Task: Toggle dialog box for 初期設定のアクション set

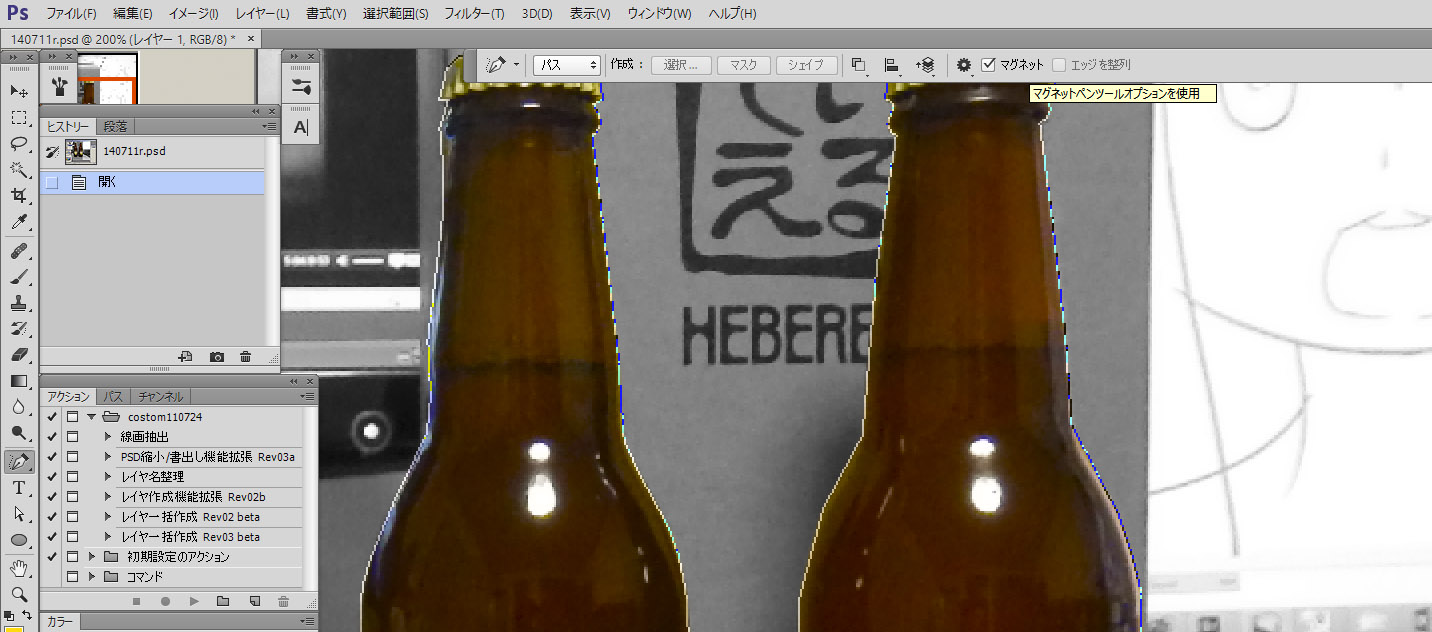Action: coord(72,556)
